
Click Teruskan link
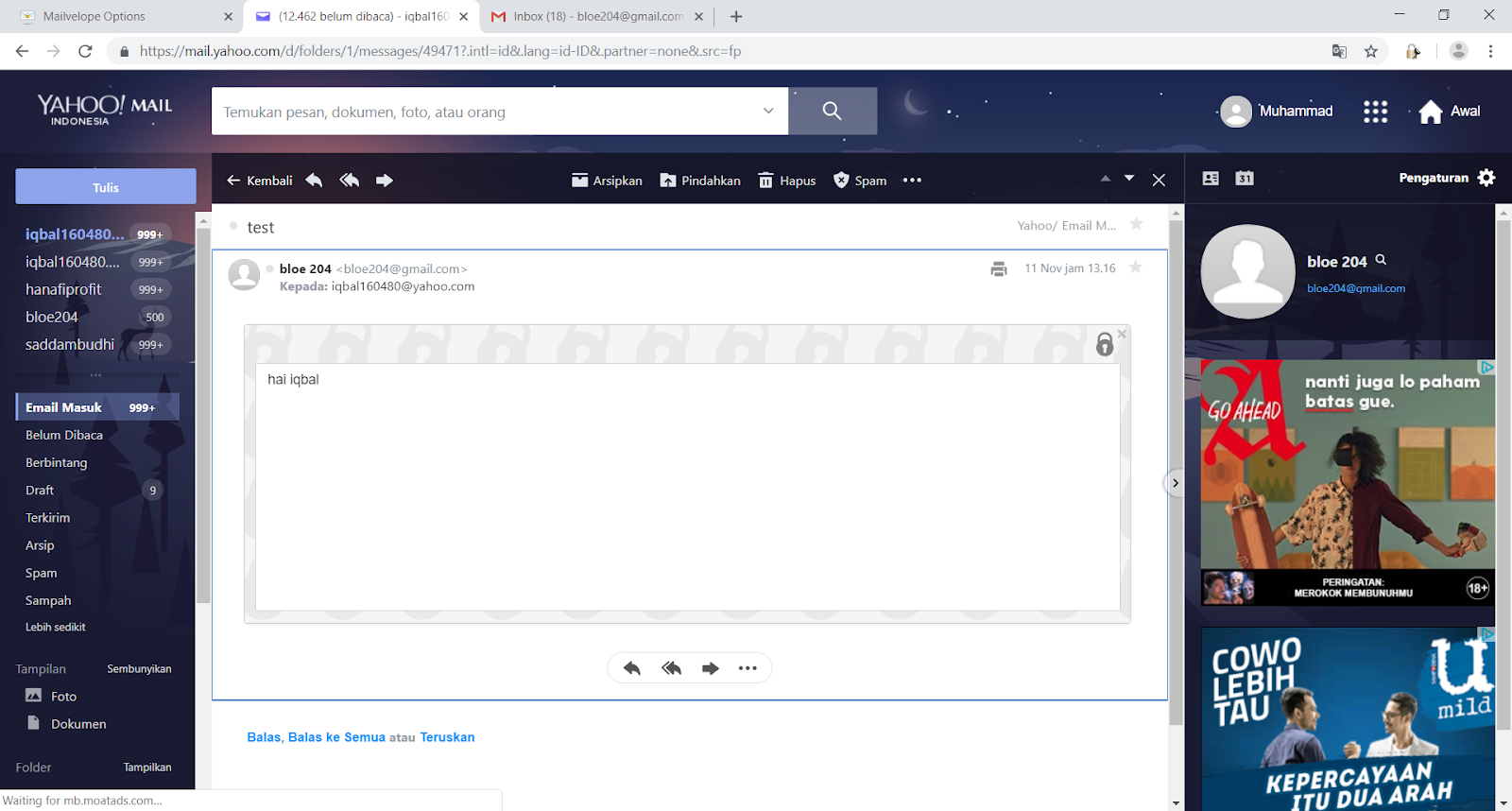tap(447, 737)
